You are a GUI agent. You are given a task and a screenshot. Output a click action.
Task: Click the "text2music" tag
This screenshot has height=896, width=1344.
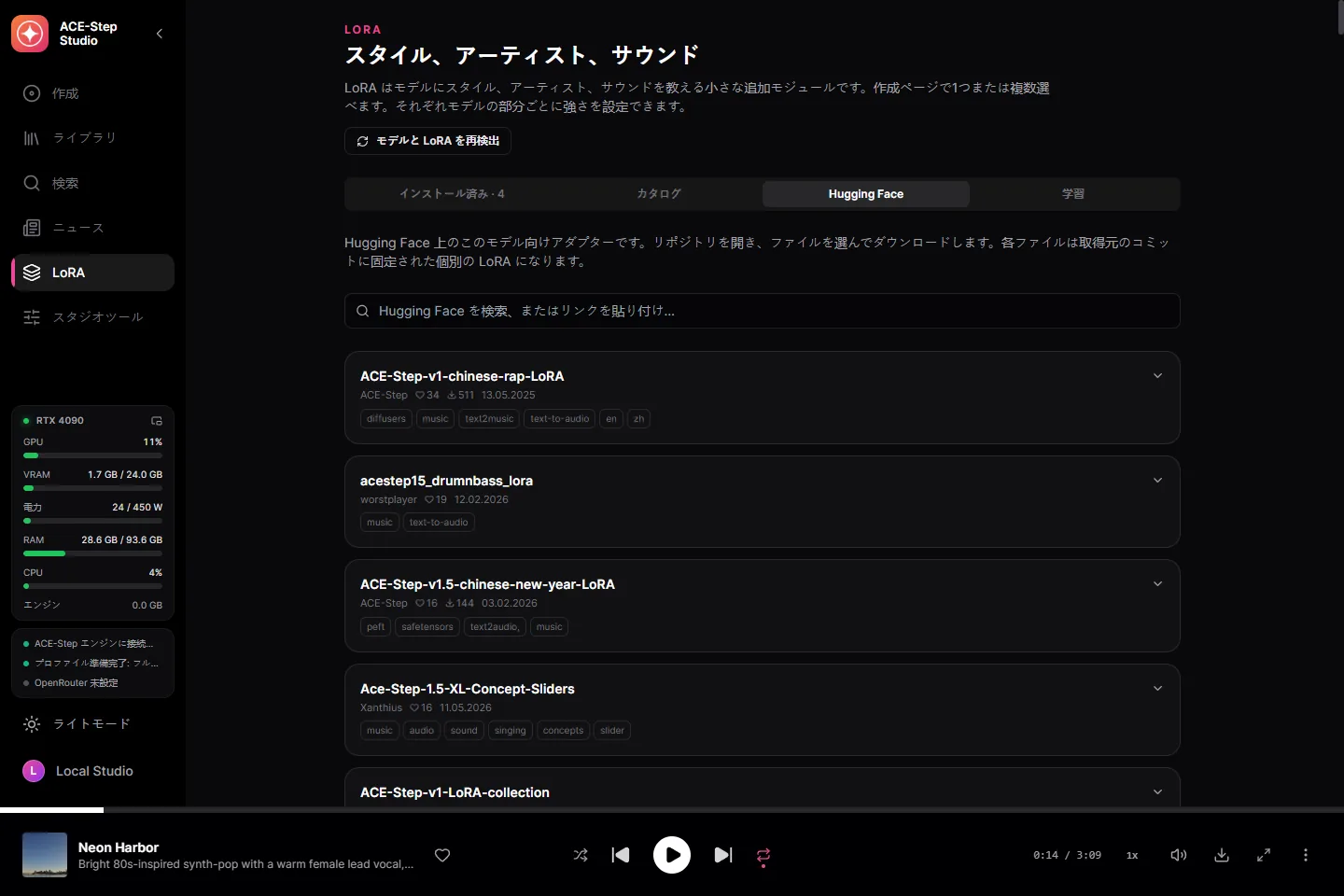click(x=489, y=419)
